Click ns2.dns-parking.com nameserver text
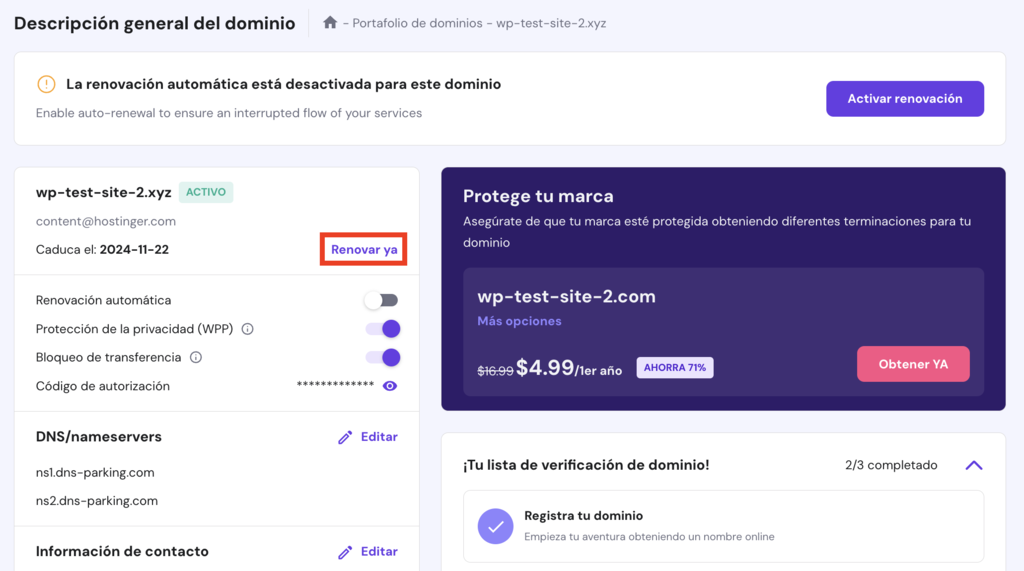1024x571 pixels. click(97, 501)
